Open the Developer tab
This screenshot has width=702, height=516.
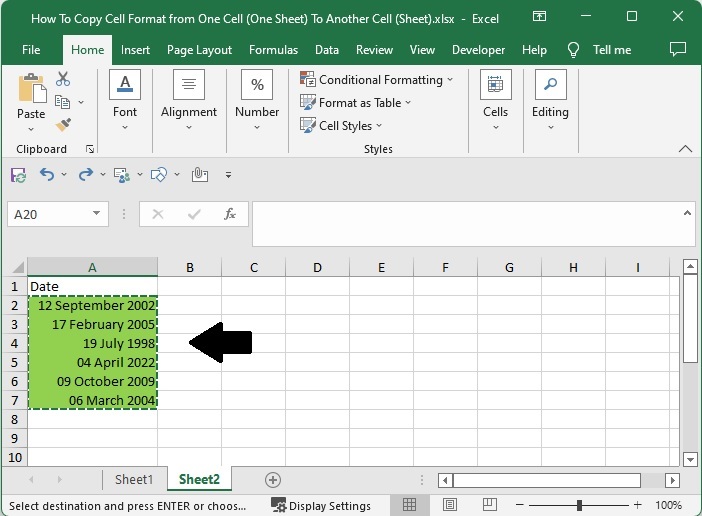click(478, 50)
